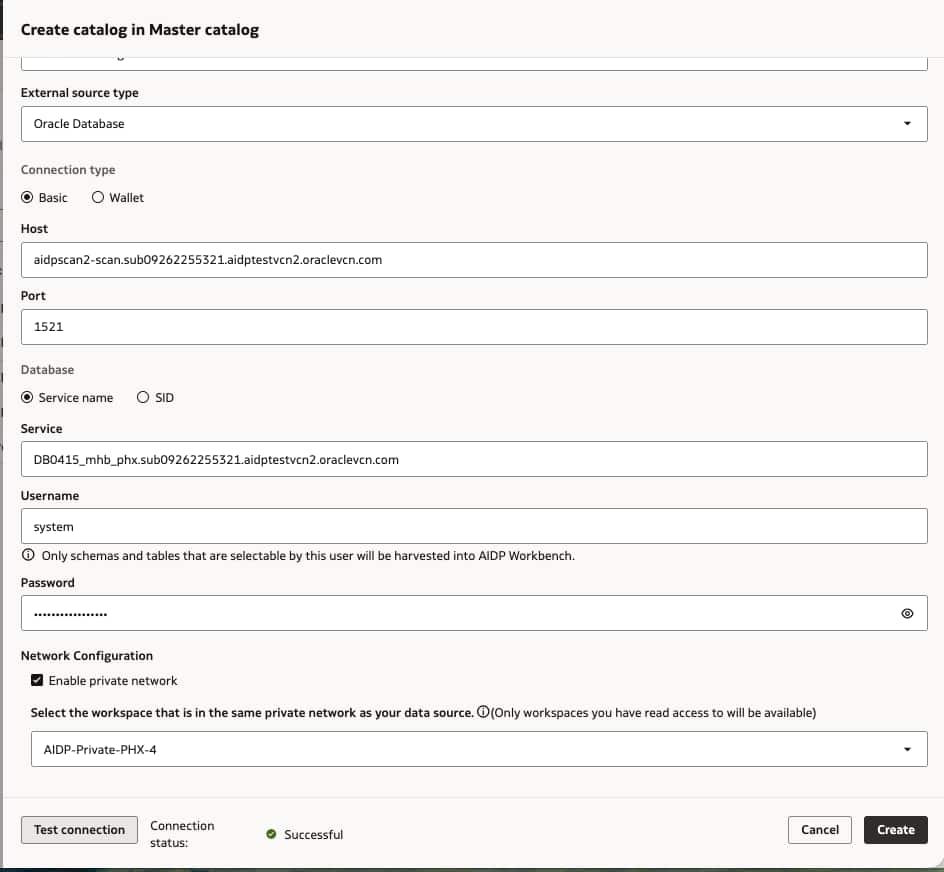The height and width of the screenshot is (872, 944).
Task: Focus the Port field
Action: coord(474,327)
